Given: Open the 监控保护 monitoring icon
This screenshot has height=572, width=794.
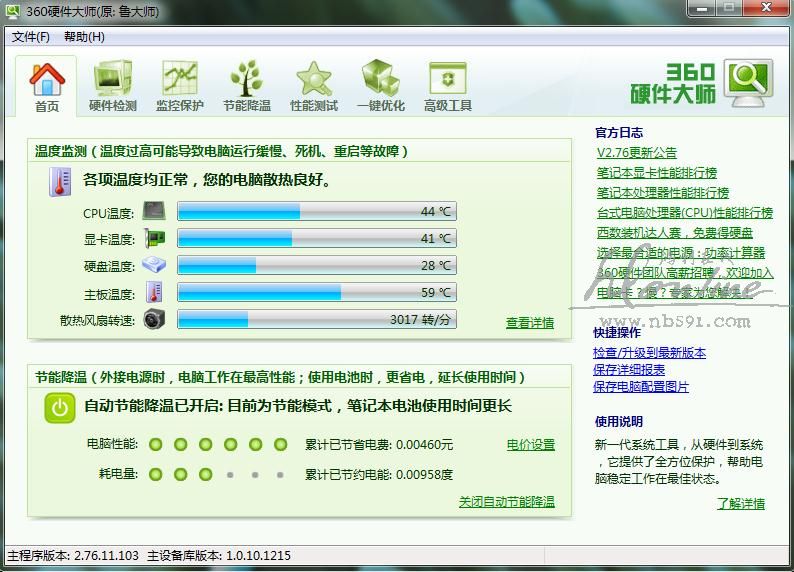Looking at the screenshot, I should [179, 80].
